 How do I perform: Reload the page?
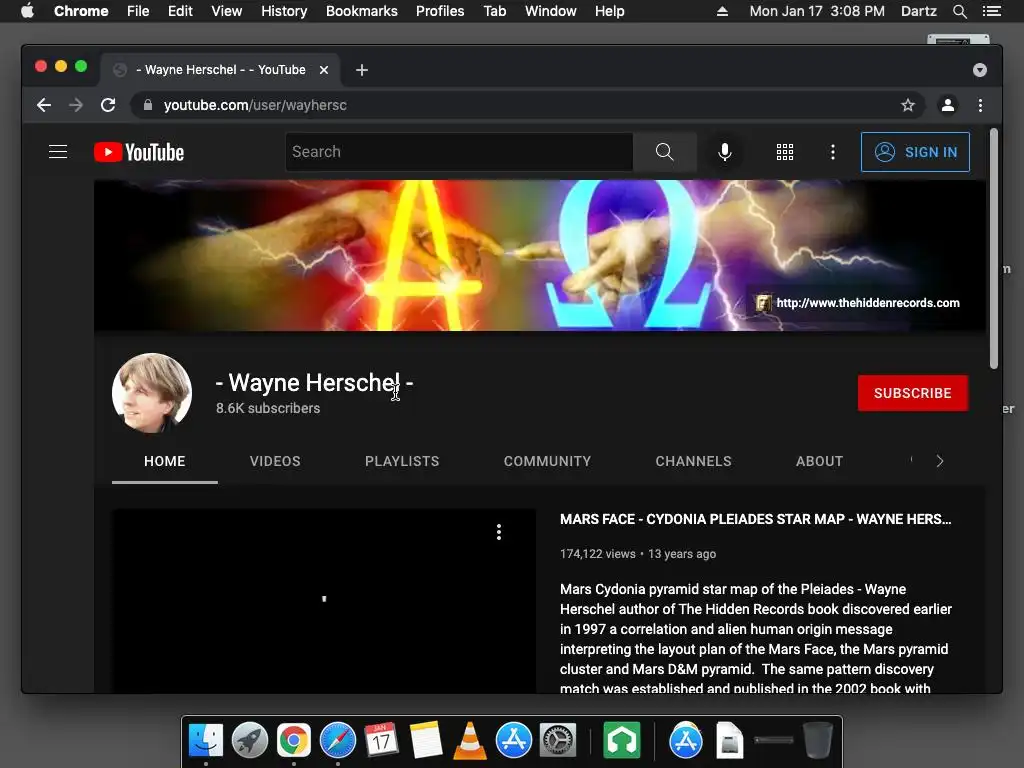tap(108, 105)
